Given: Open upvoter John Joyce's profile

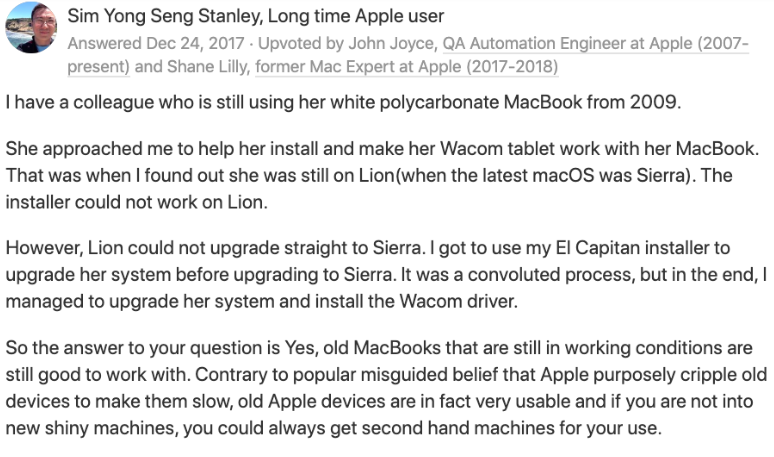Looking at the screenshot, I should (x=391, y=43).
